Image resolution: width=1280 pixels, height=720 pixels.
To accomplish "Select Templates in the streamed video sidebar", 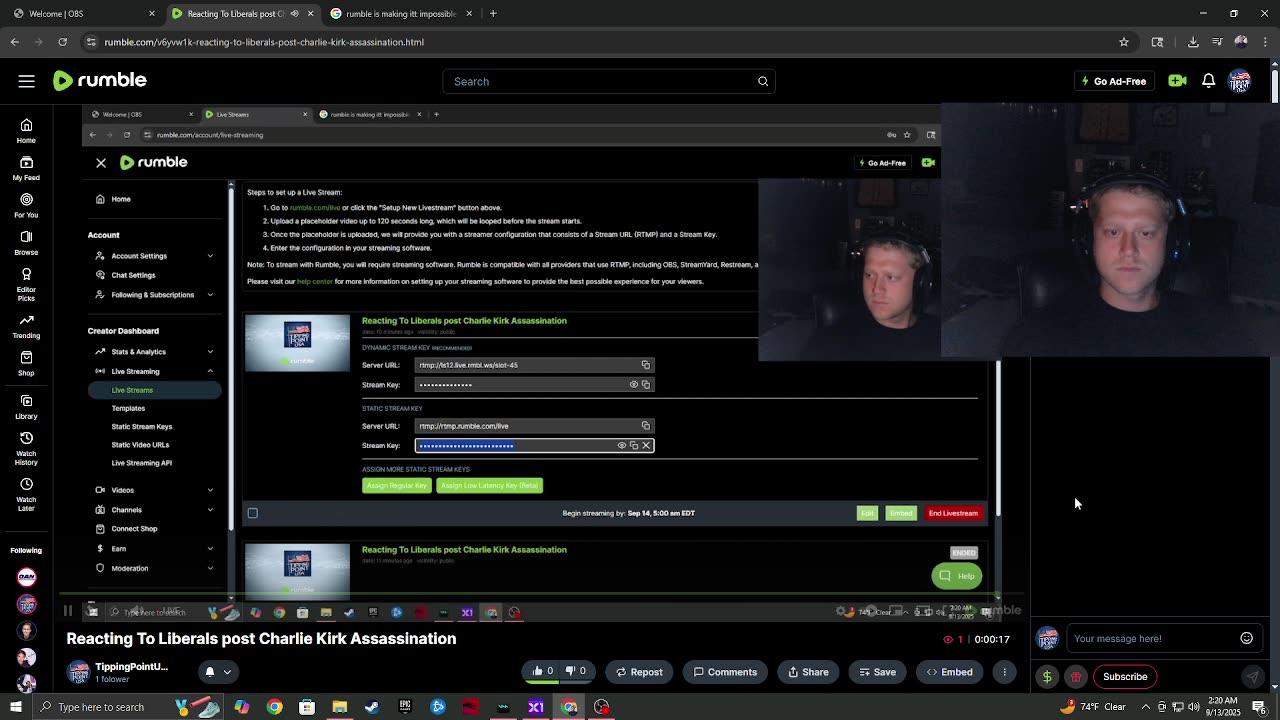I will click(x=128, y=408).
